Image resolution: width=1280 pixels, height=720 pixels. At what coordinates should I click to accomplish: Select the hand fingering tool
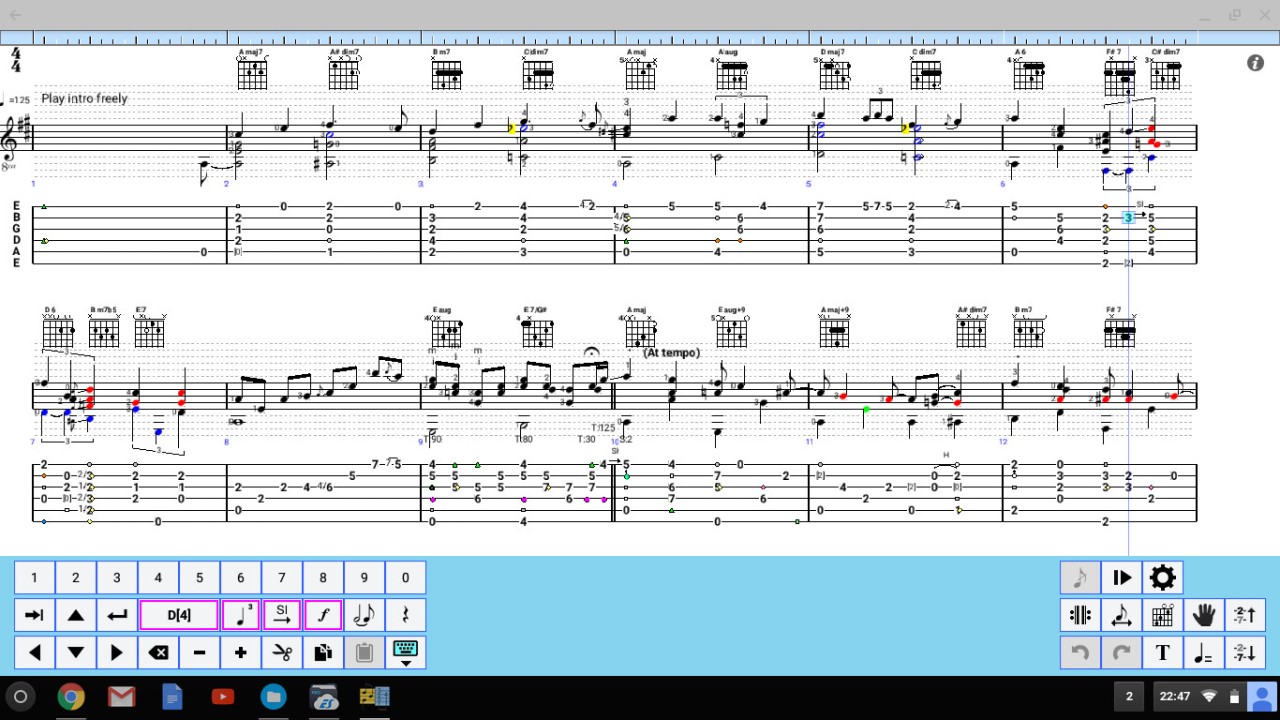pos(1203,615)
